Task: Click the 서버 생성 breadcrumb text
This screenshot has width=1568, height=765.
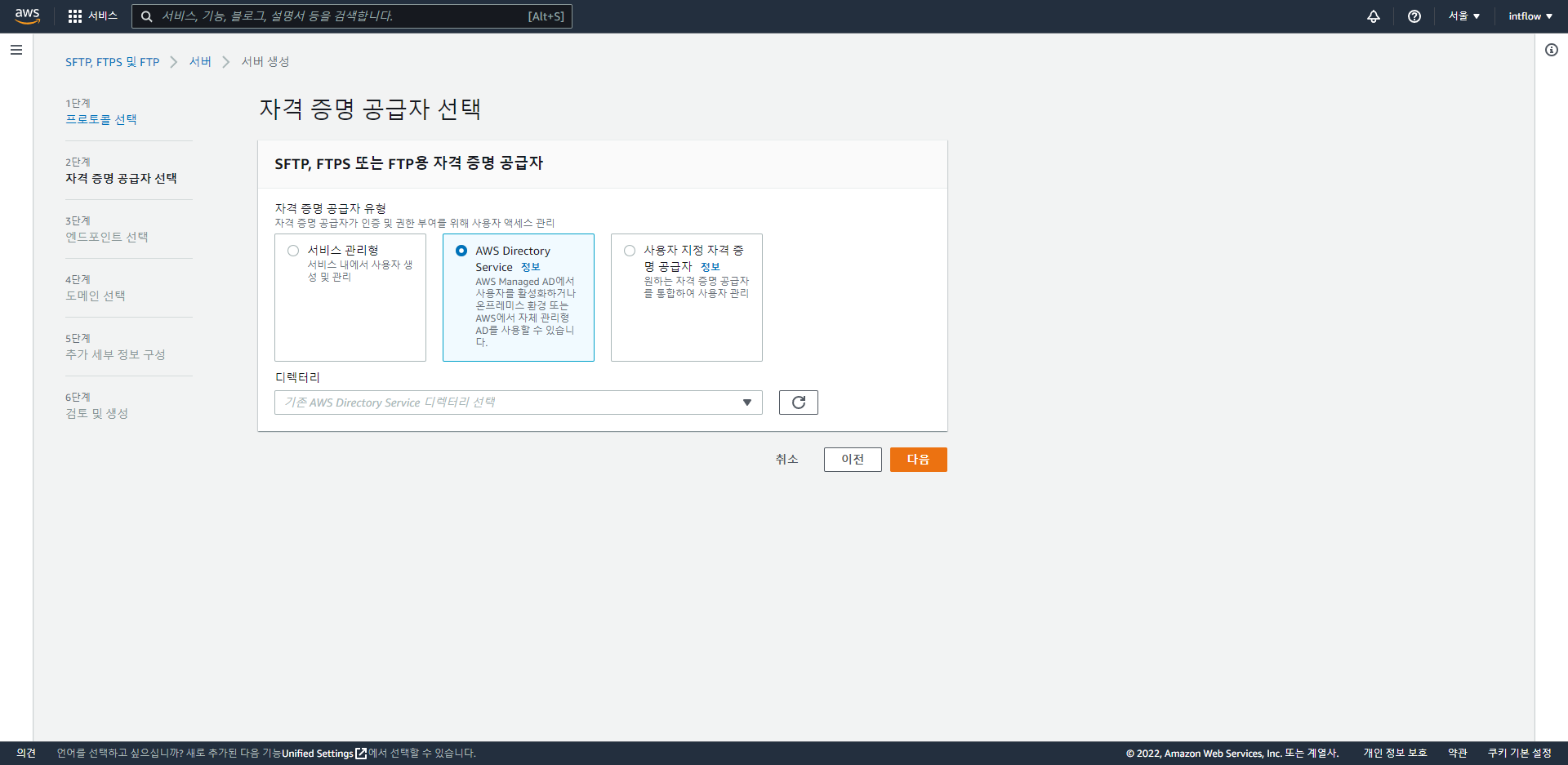Action: click(265, 62)
